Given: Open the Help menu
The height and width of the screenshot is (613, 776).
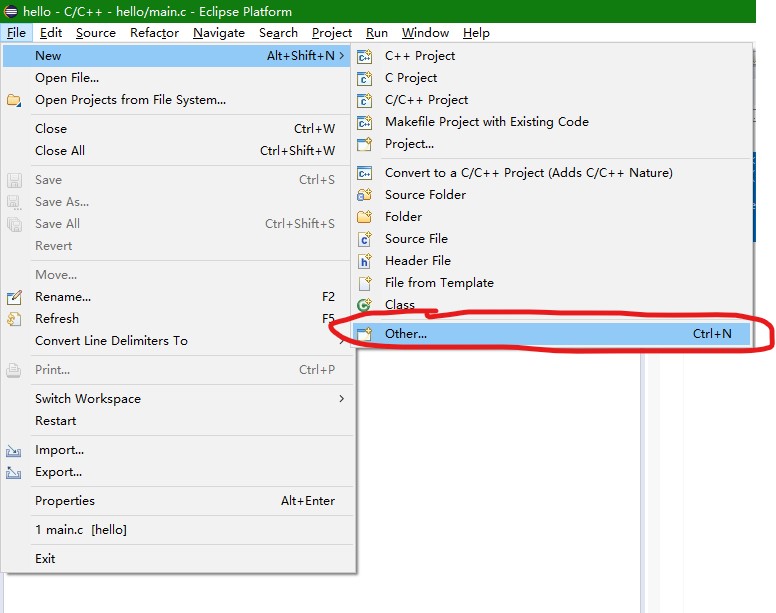Looking at the screenshot, I should point(476,33).
